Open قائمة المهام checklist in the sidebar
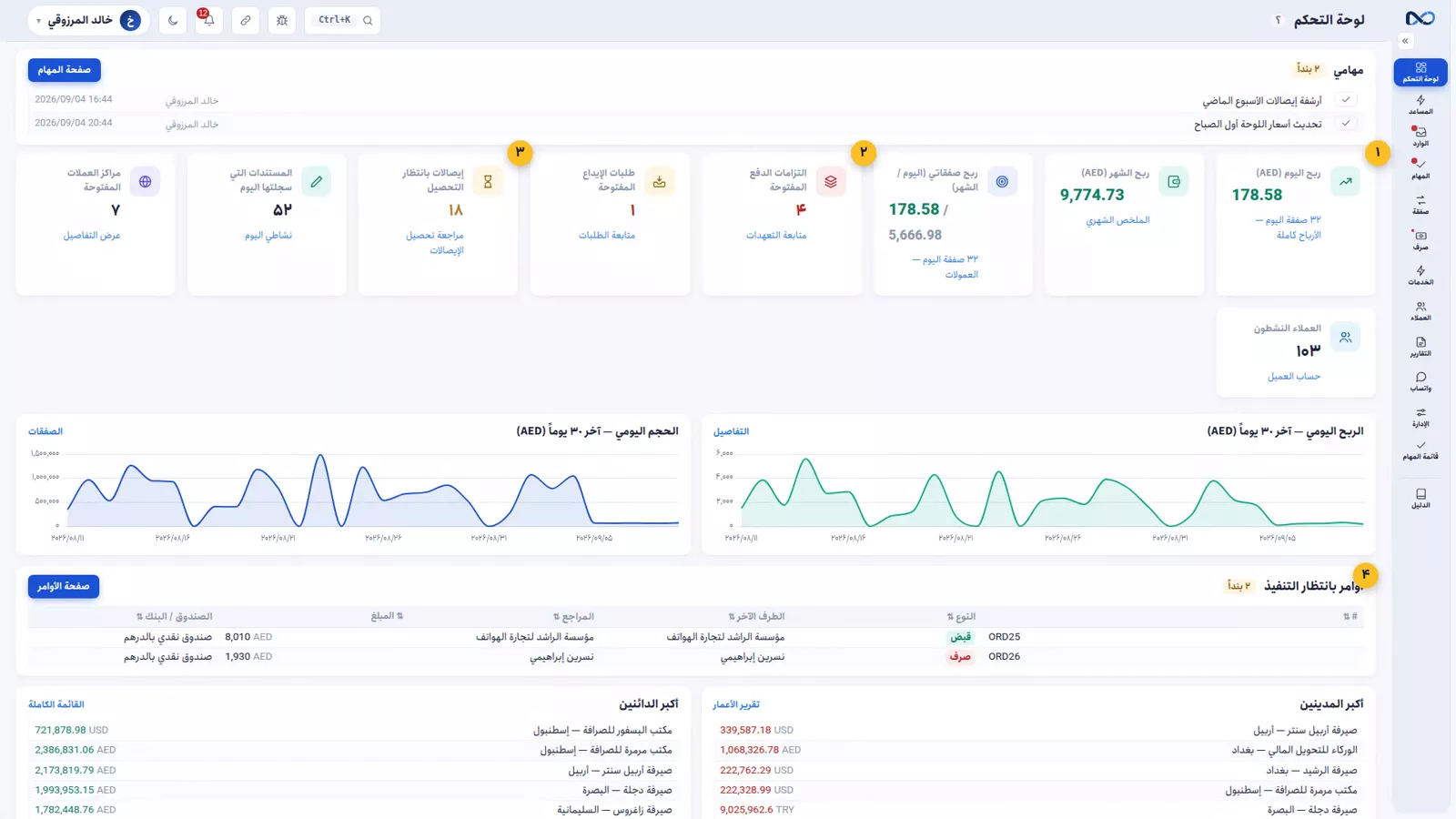The height and width of the screenshot is (819, 1456). [x=1421, y=450]
